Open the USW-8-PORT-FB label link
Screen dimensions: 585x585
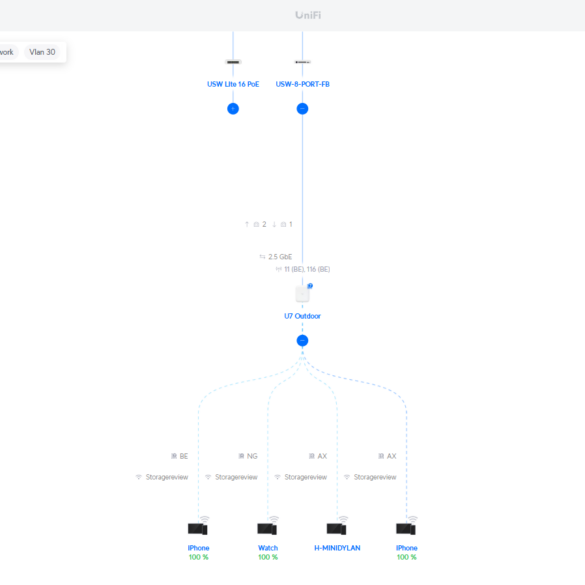pos(303,84)
